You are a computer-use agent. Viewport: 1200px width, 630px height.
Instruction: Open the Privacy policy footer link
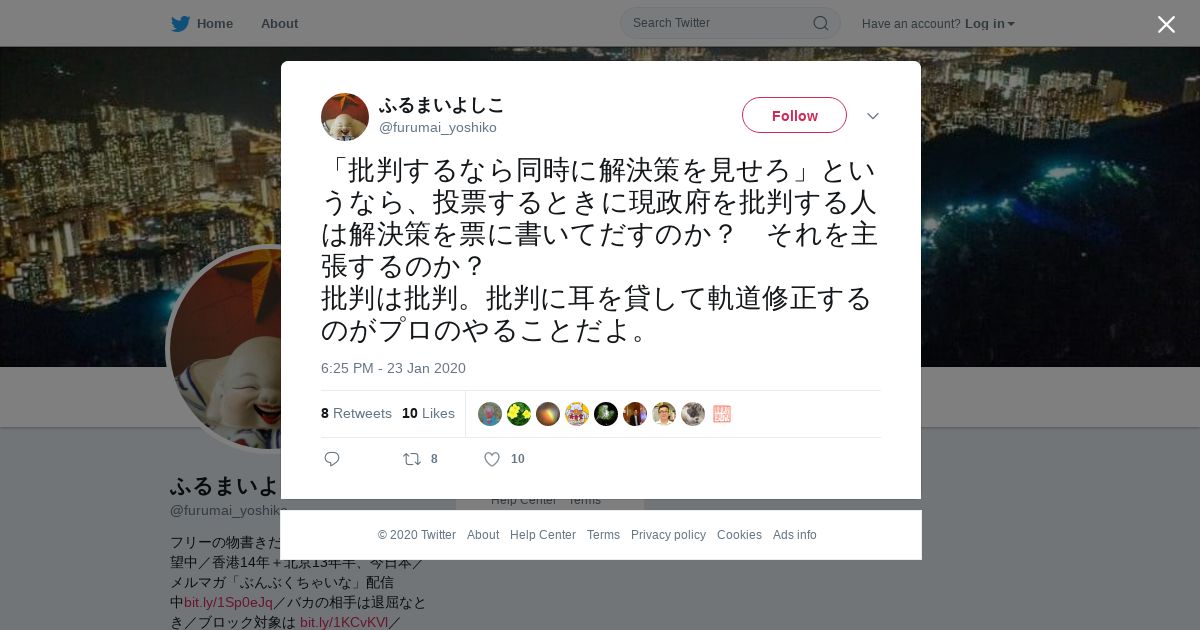coord(668,535)
